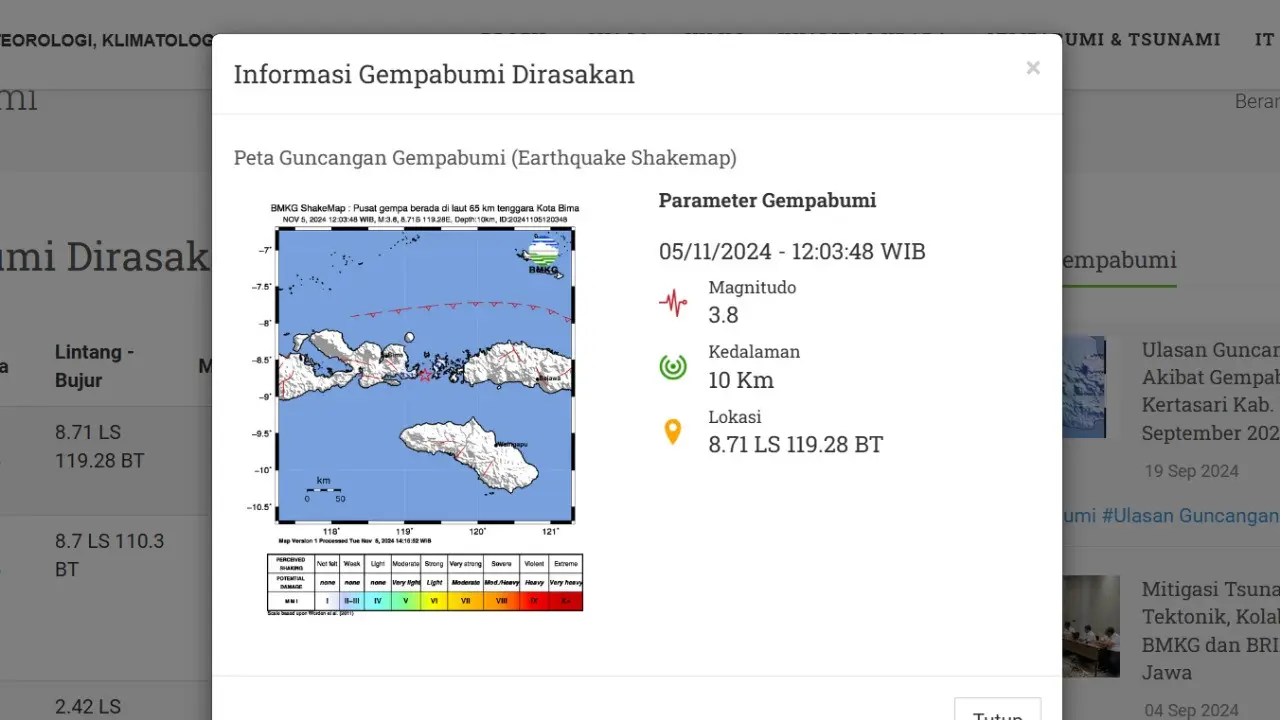Select the Gempabumi tab in the sidebar
The width and height of the screenshot is (1280, 720).
click(x=1118, y=261)
